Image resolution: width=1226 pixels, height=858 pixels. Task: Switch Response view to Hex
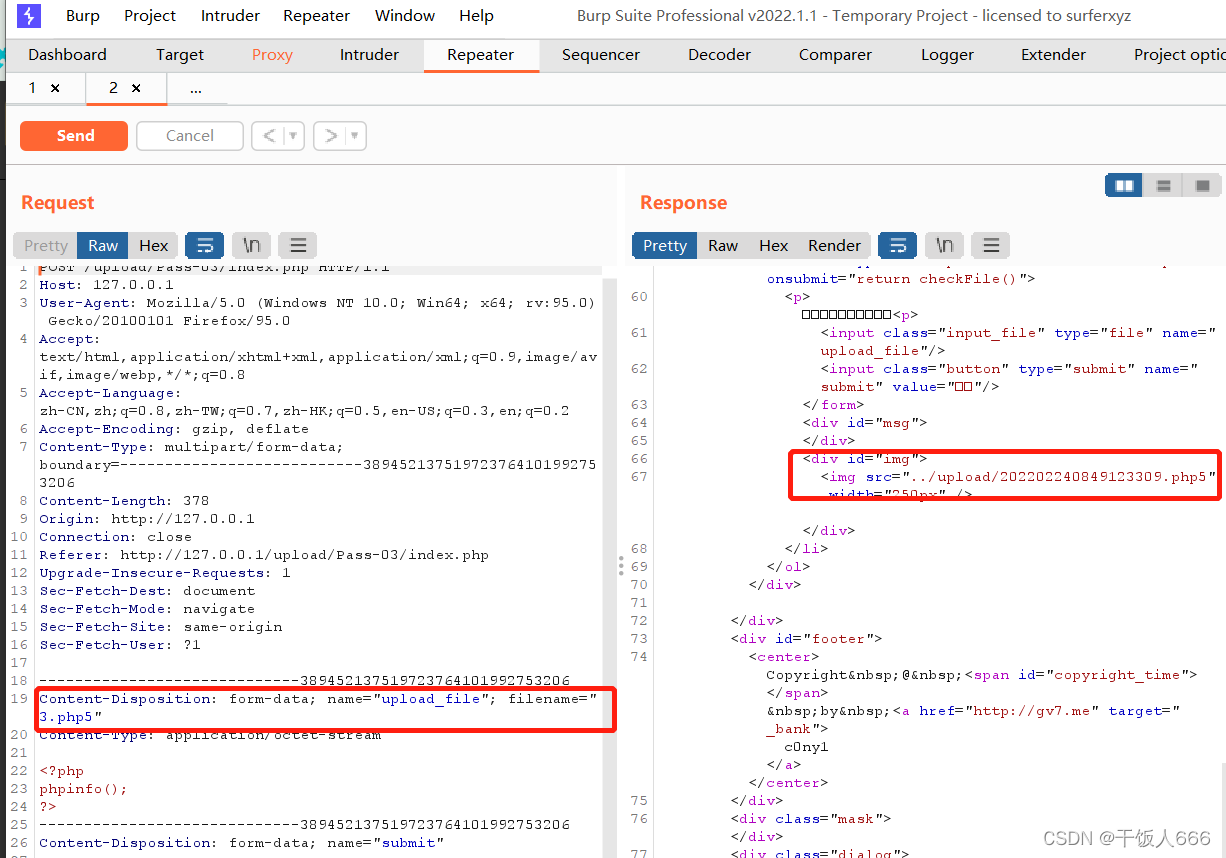(773, 245)
